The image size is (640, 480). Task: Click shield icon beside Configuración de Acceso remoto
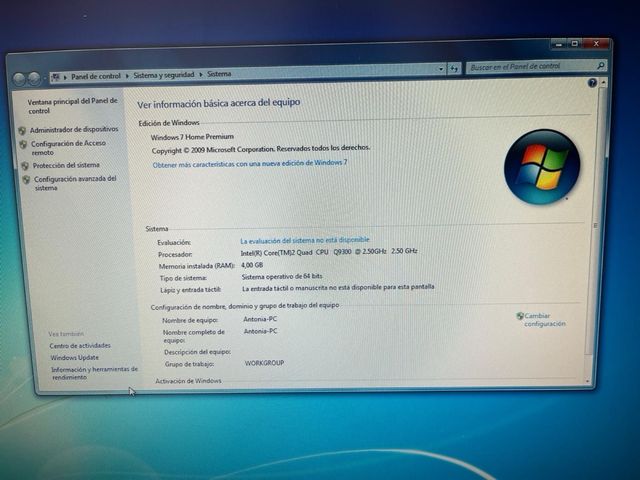pyautogui.click(x=23, y=144)
